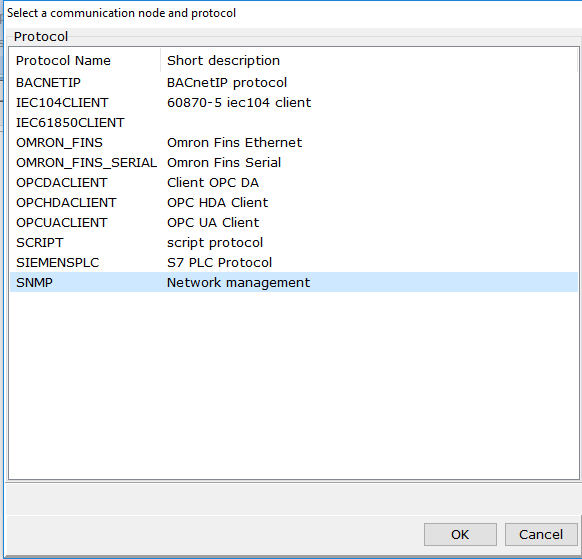Click the 'OPC HDA Client' description

[217, 203]
